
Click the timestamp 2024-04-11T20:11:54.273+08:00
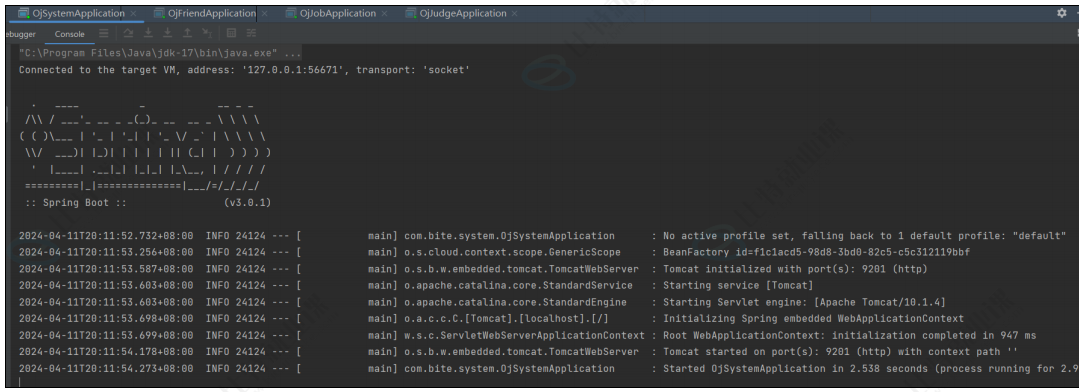coord(106,369)
